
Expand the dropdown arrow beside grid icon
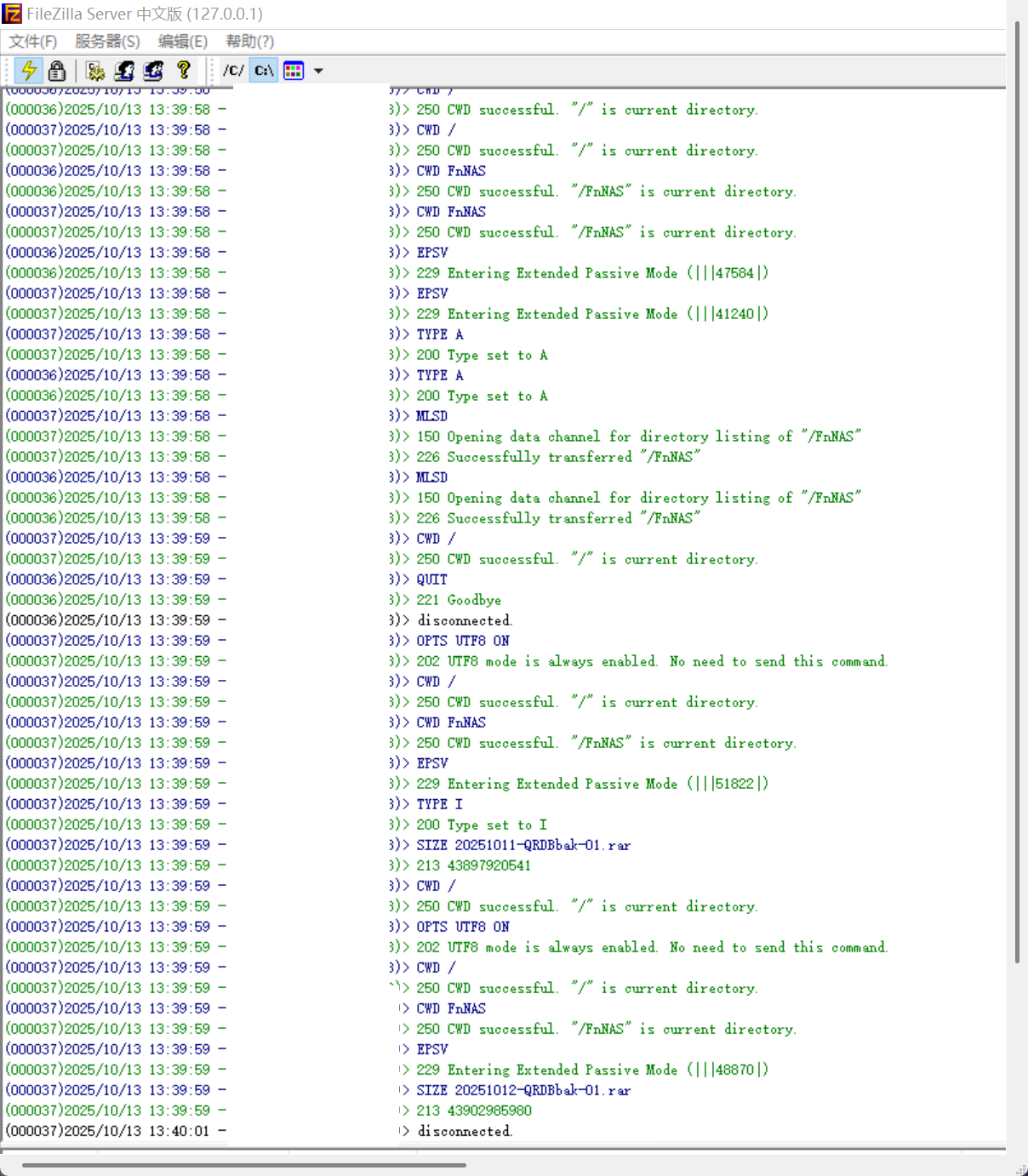click(x=318, y=71)
